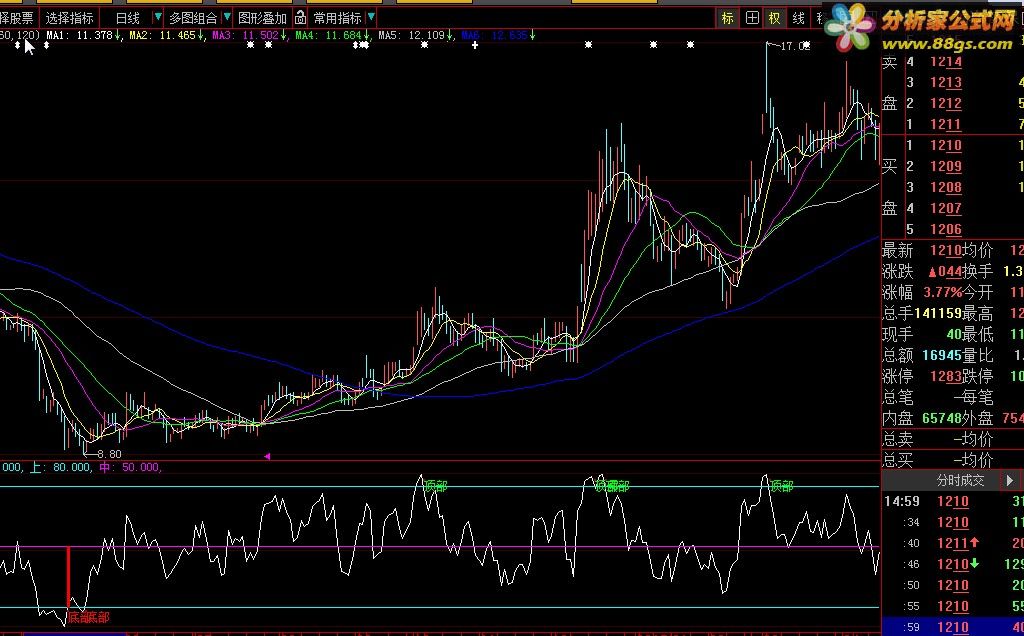Click the 17.0 high price label
Screen dimensions: 1024x636
[795, 46]
